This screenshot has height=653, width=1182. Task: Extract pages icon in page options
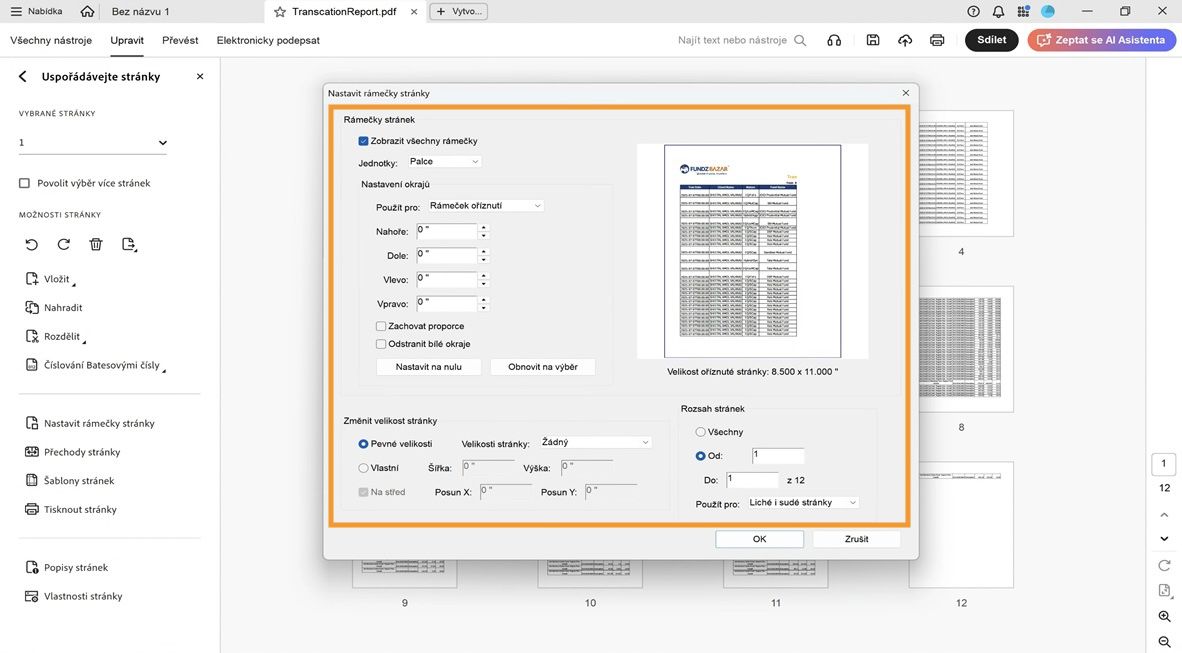129,244
